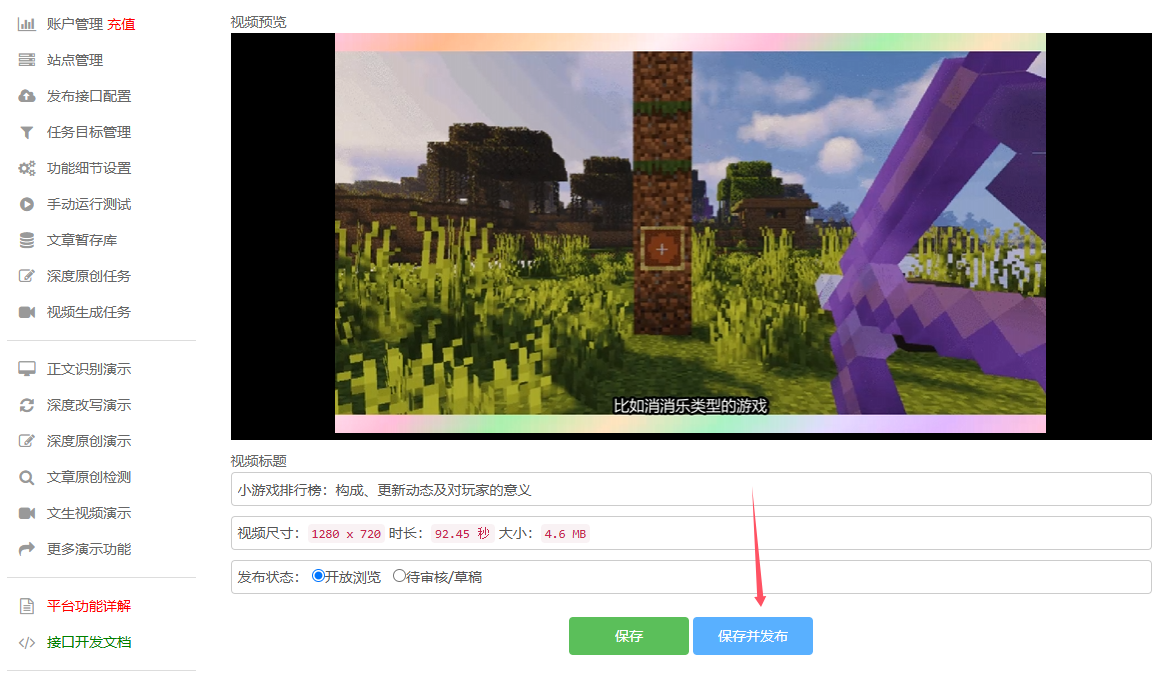Open 更多演示功能 in the sidebar
This screenshot has width=1175, height=681.
pyautogui.click(x=89, y=549)
